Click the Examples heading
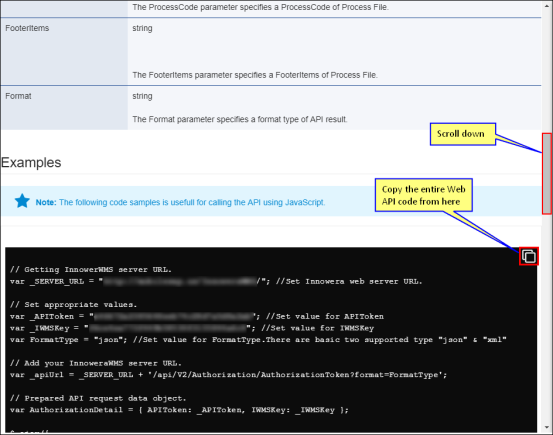Viewport: 553px width, 435px height. click(x=31, y=162)
